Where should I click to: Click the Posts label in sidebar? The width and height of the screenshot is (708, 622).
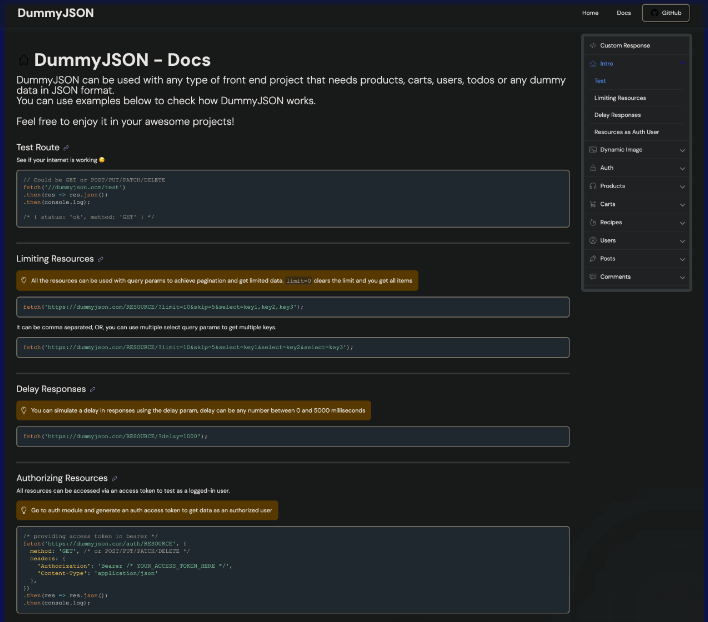pyautogui.click(x=607, y=259)
